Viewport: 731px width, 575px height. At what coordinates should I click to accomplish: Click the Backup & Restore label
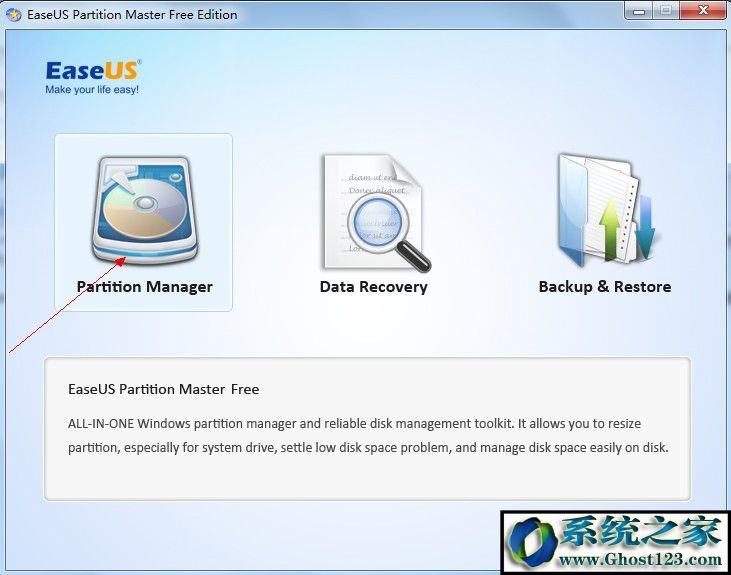click(605, 286)
